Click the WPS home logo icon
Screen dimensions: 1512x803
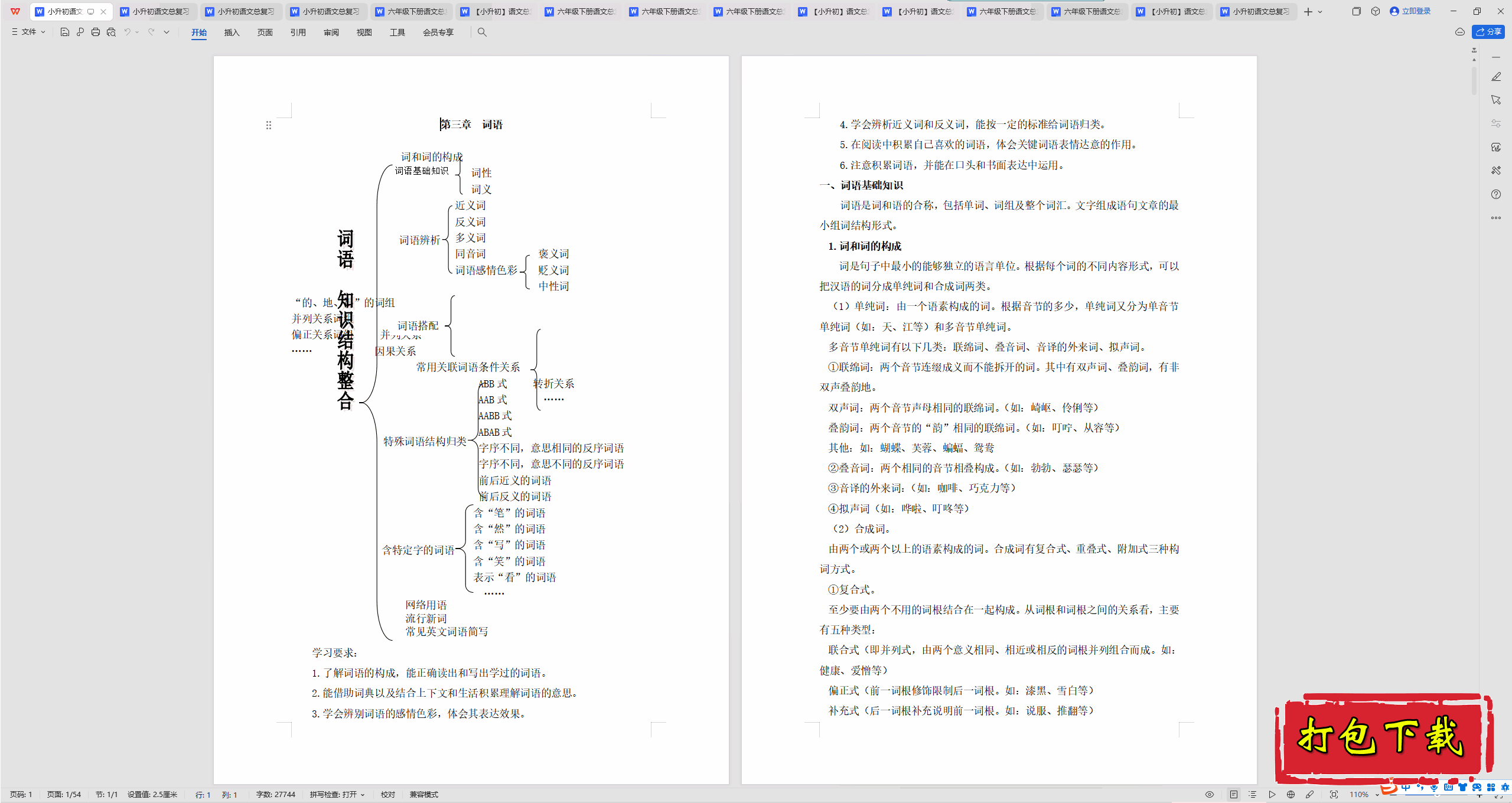(15, 11)
